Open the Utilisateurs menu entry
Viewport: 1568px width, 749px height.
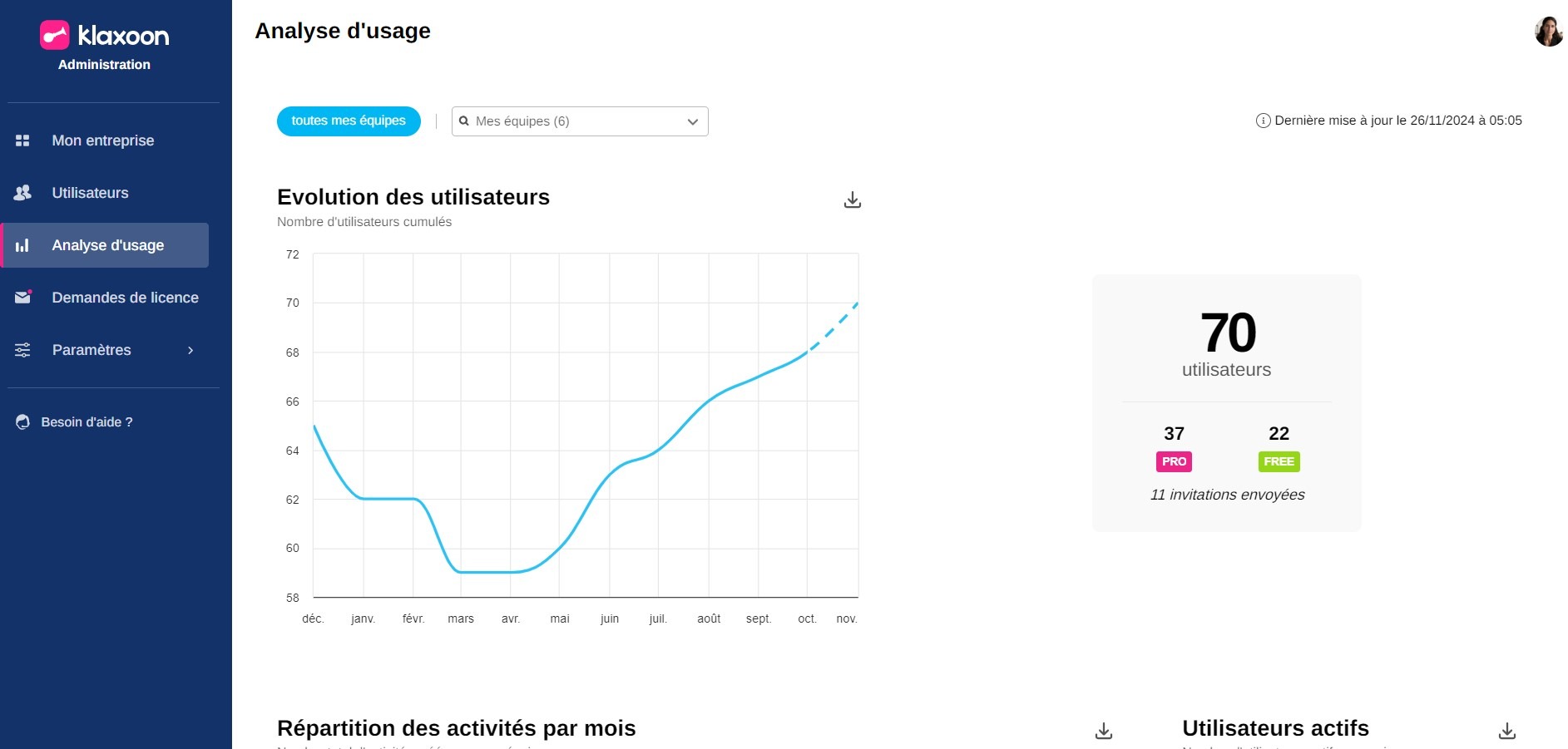coord(90,193)
